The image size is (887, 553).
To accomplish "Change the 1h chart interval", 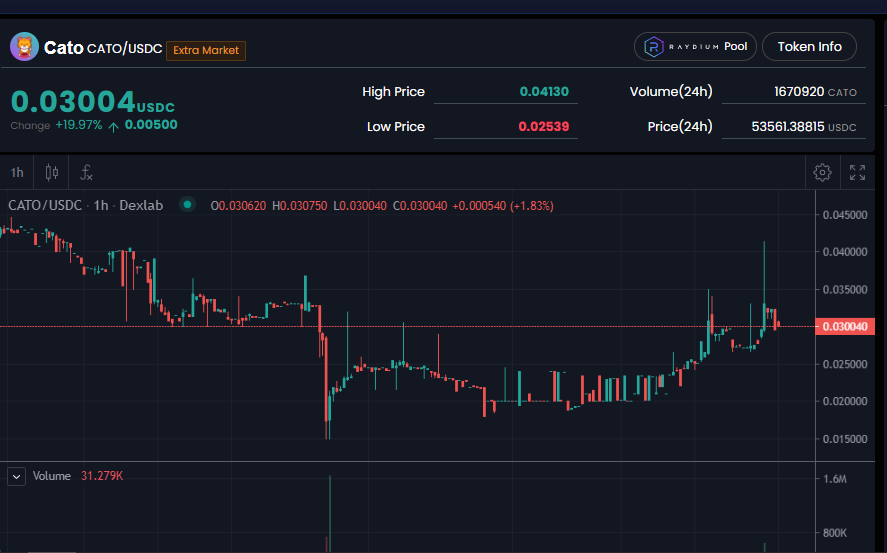I will tap(17, 172).
